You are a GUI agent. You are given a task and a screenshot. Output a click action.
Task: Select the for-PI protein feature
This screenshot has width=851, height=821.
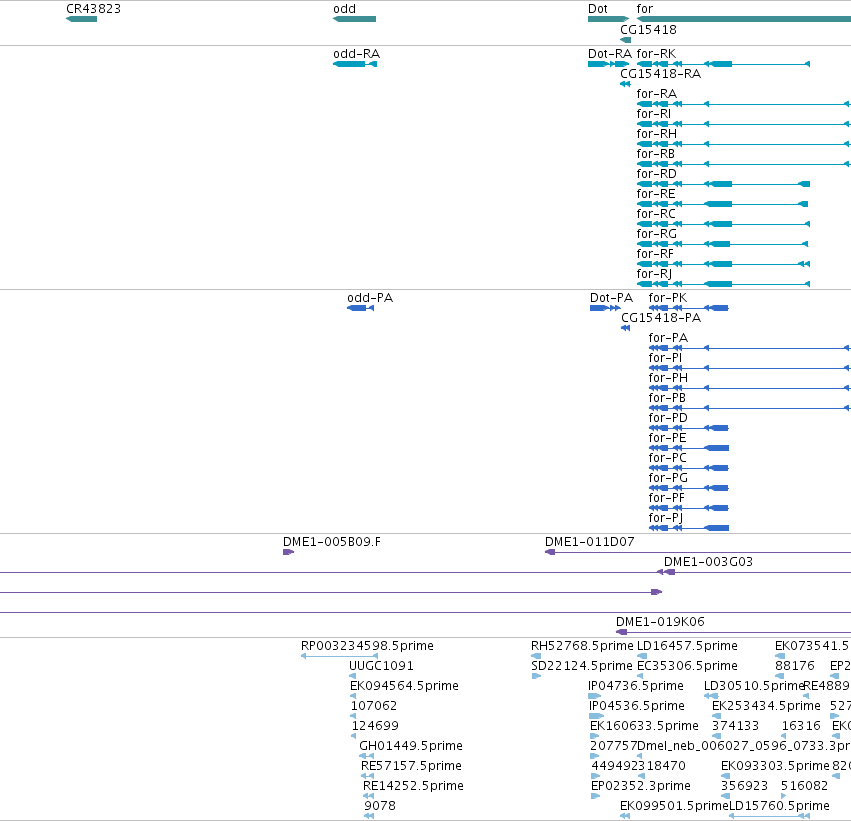click(750, 368)
